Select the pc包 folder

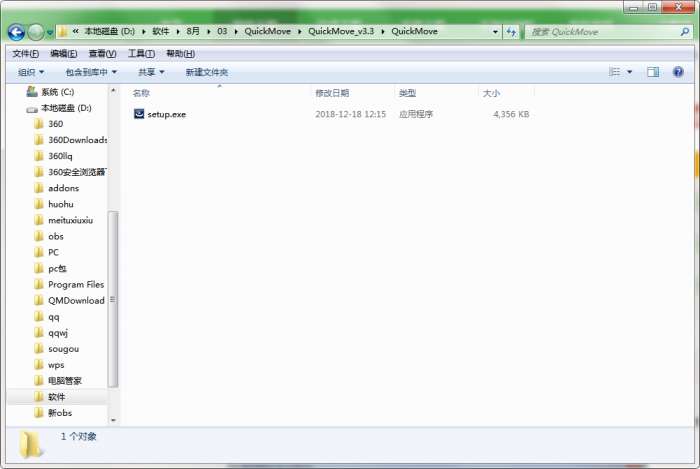[50, 269]
